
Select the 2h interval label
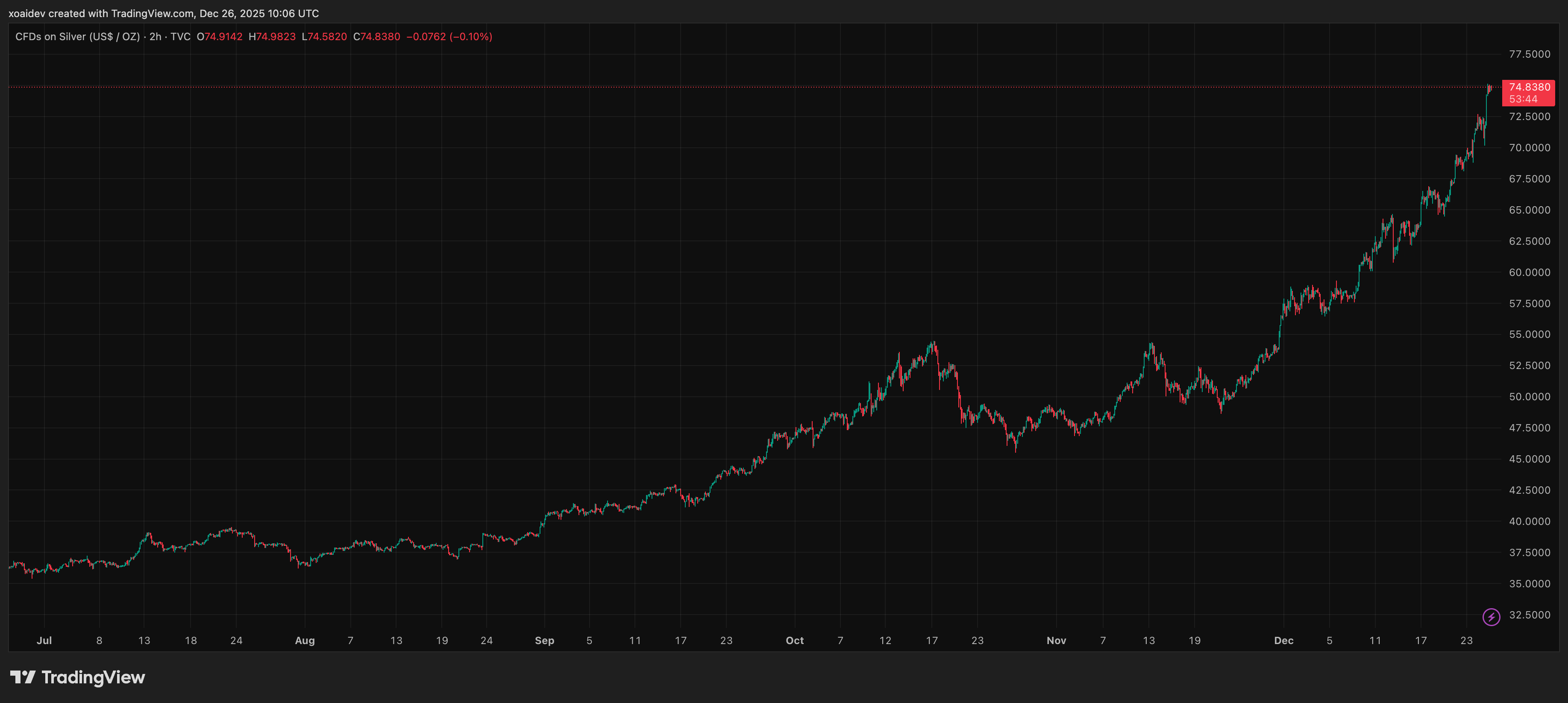pos(155,37)
